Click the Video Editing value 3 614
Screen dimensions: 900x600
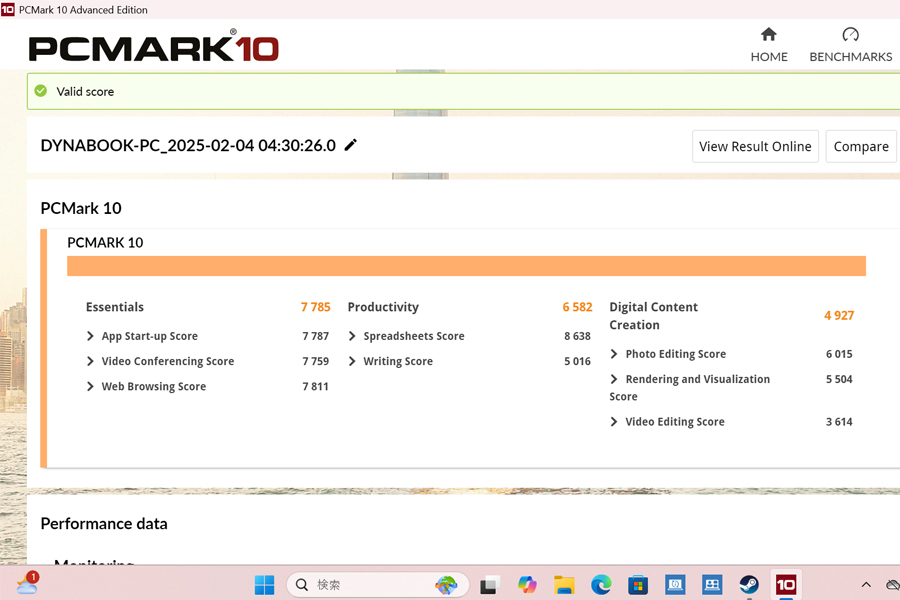point(839,421)
